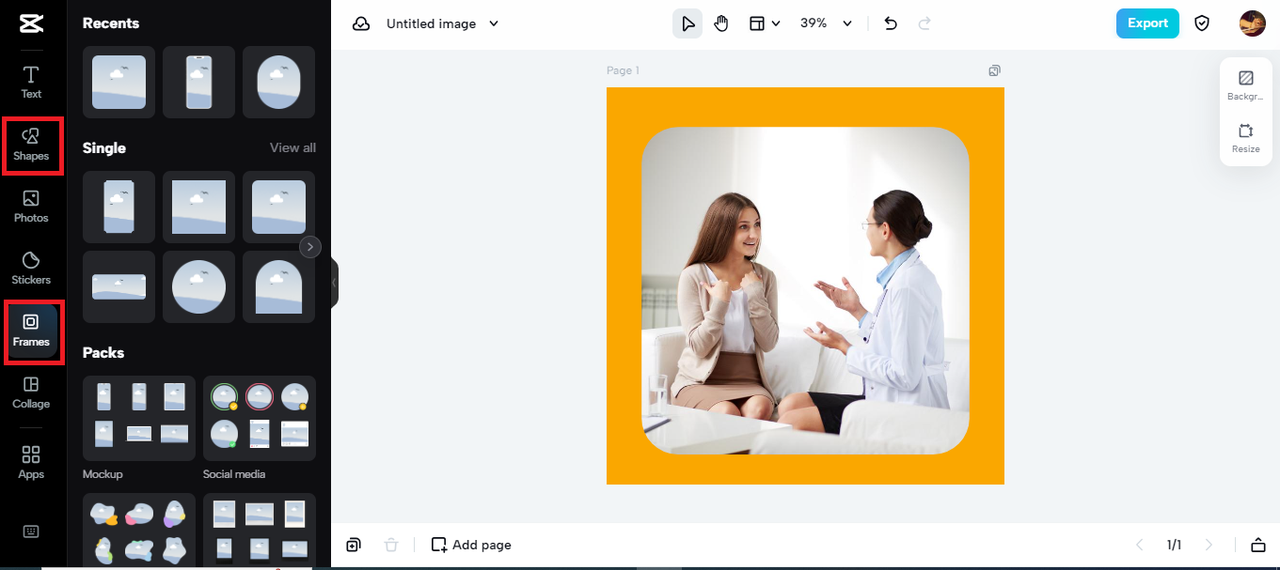
Task: Open the Shapes panel in sidebar
Action: pyautogui.click(x=31, y=145)
